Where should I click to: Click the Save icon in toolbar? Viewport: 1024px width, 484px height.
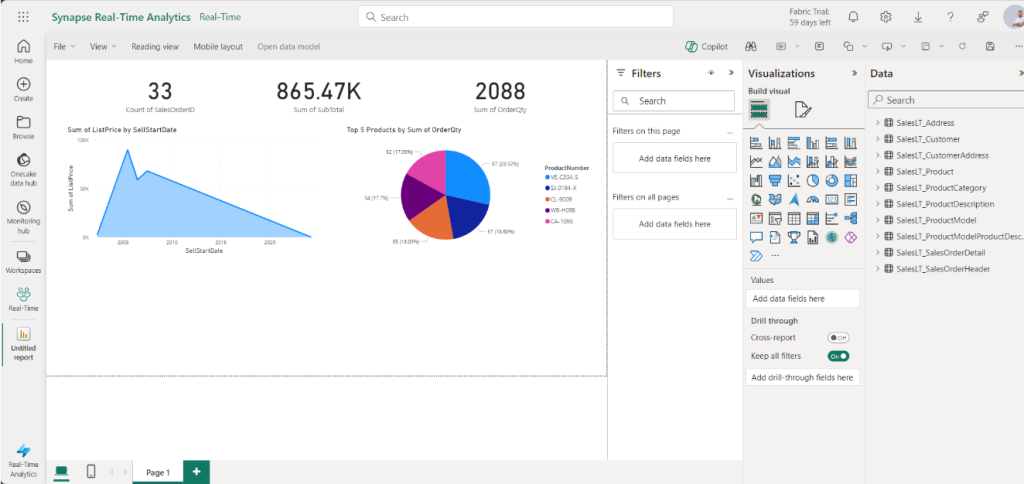pos(990,46)
